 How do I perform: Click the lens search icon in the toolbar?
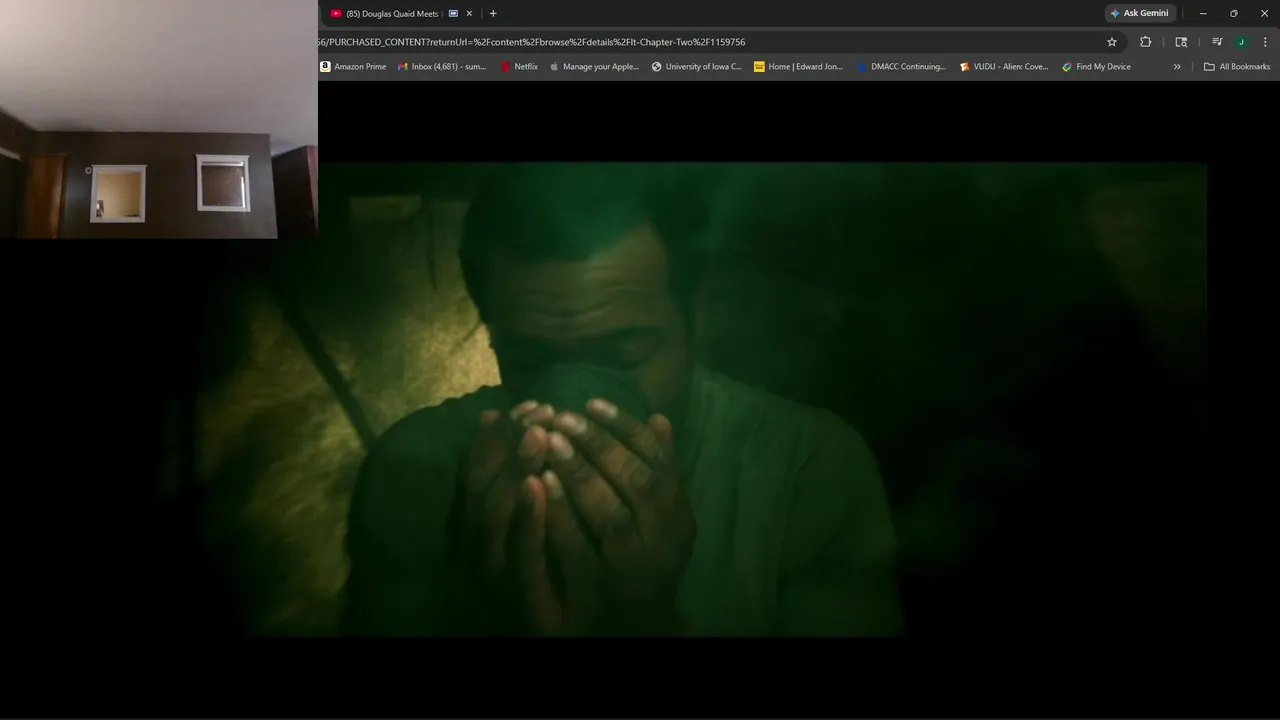coord(1181,42)
